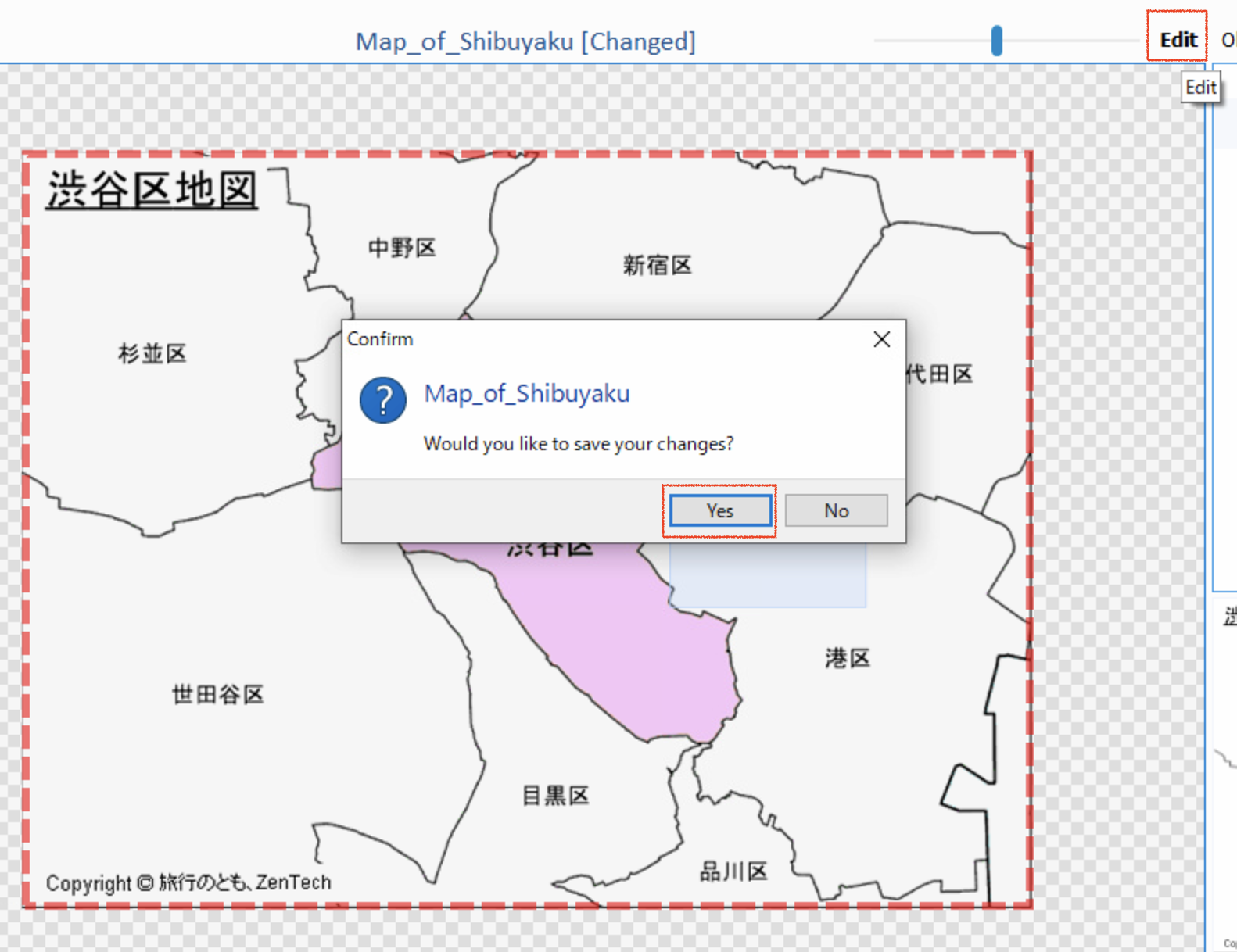
Task: Click the light blue rectangle below dialog
Action: point(768,575)
